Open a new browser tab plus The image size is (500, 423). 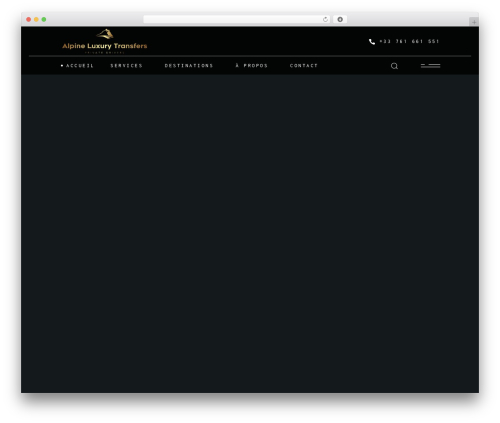[474, 22]
